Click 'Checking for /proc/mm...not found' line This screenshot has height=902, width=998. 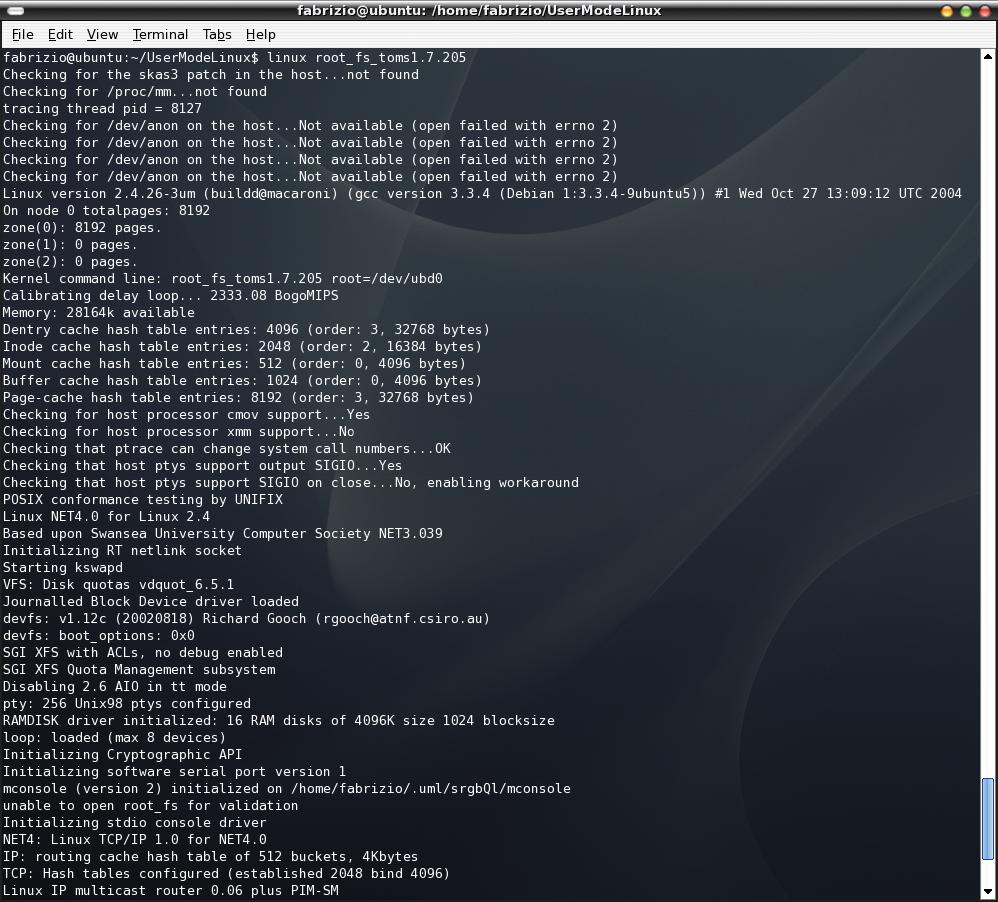pyautogui.click(x=135, y=92)
